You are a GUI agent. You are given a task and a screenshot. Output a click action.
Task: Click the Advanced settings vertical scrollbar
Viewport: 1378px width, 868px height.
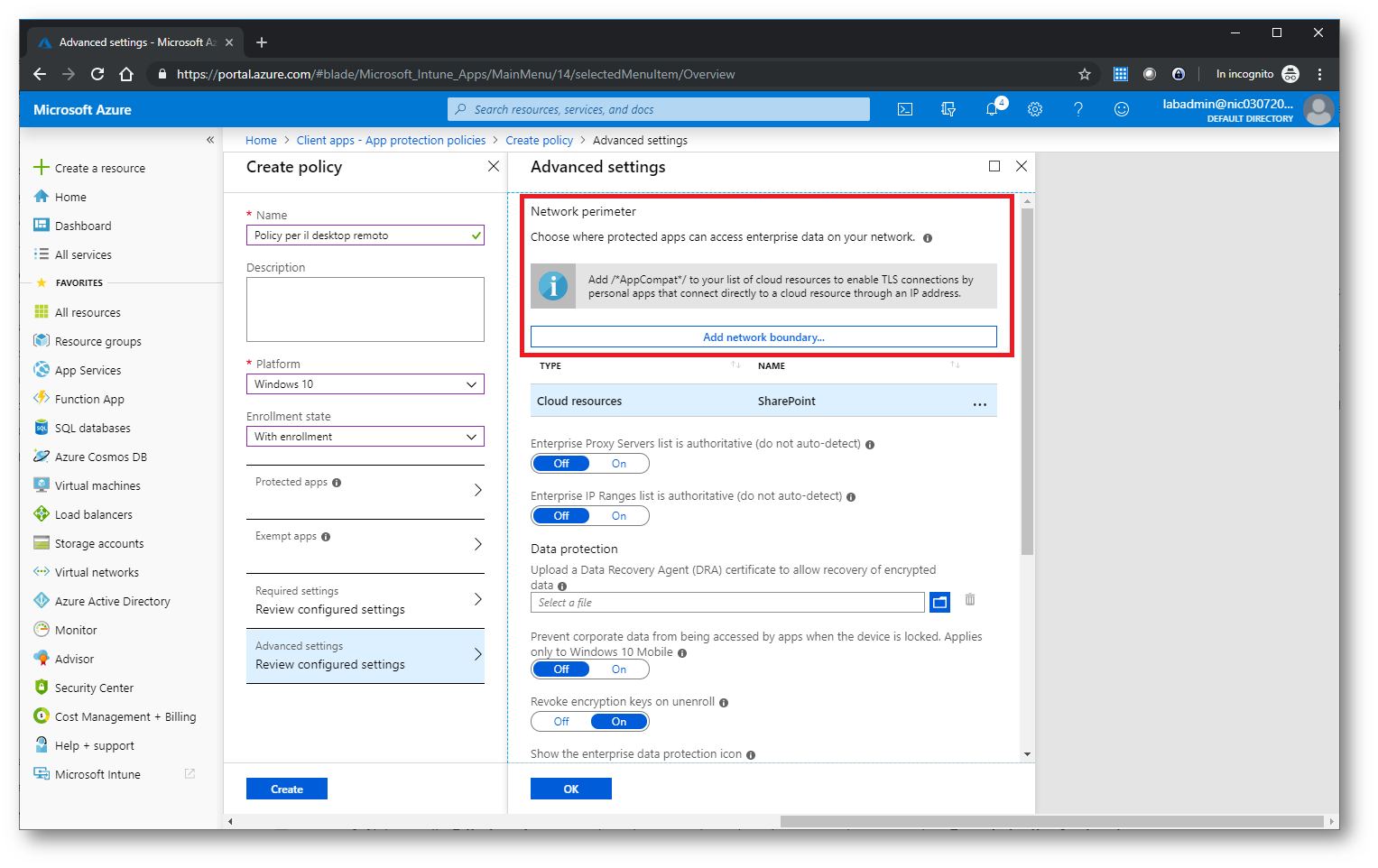coord(1027,381)
